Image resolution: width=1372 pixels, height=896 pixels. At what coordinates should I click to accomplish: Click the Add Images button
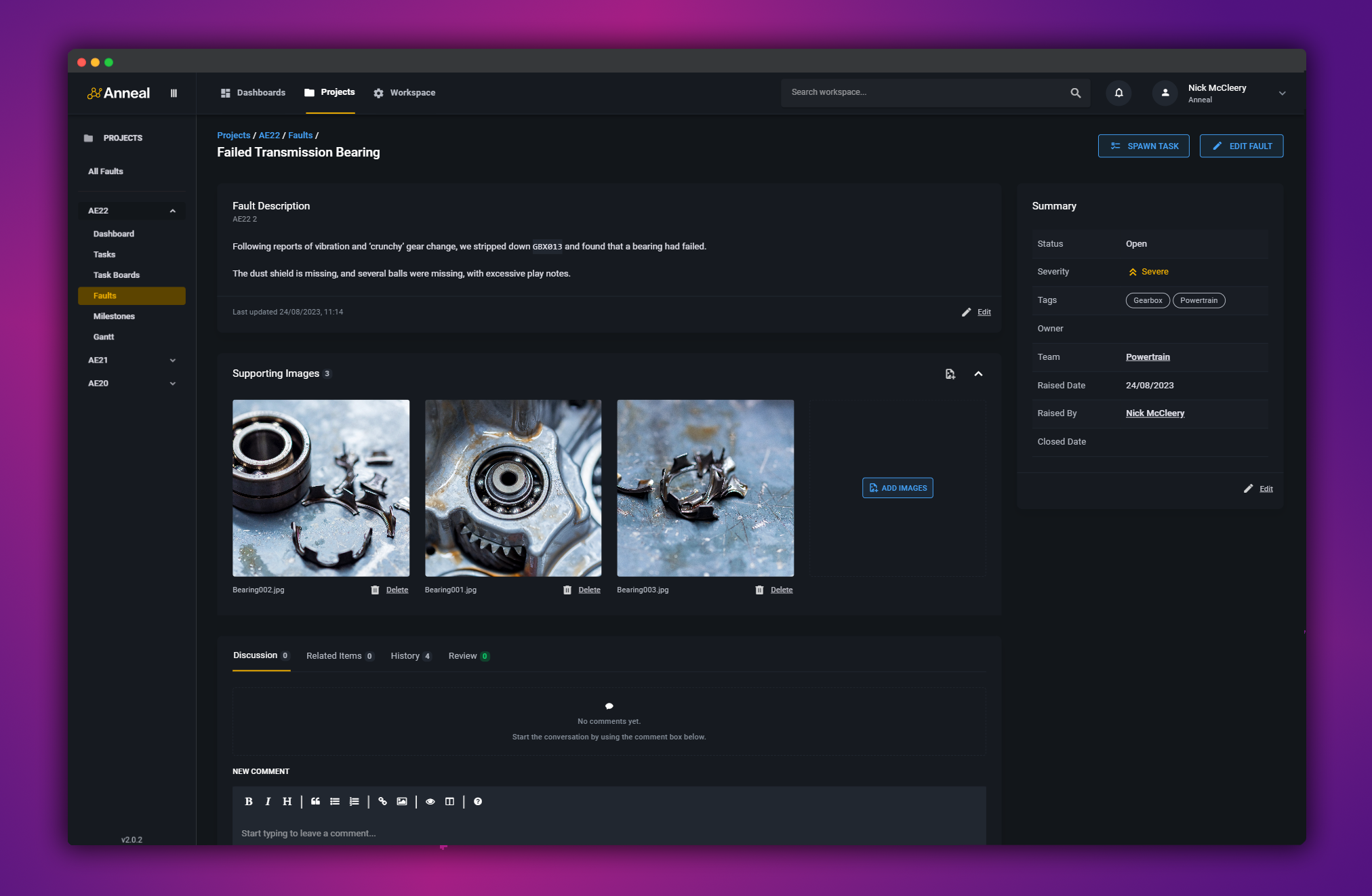897,488
